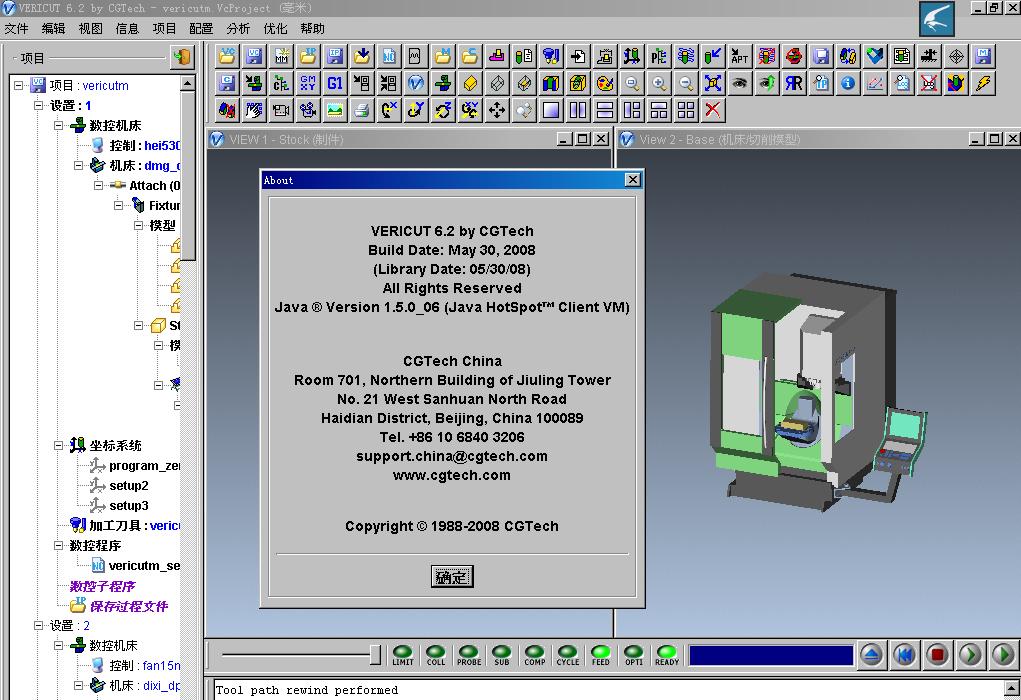
Task: Collapse the 模型 tree node
Action: point(138,225)
